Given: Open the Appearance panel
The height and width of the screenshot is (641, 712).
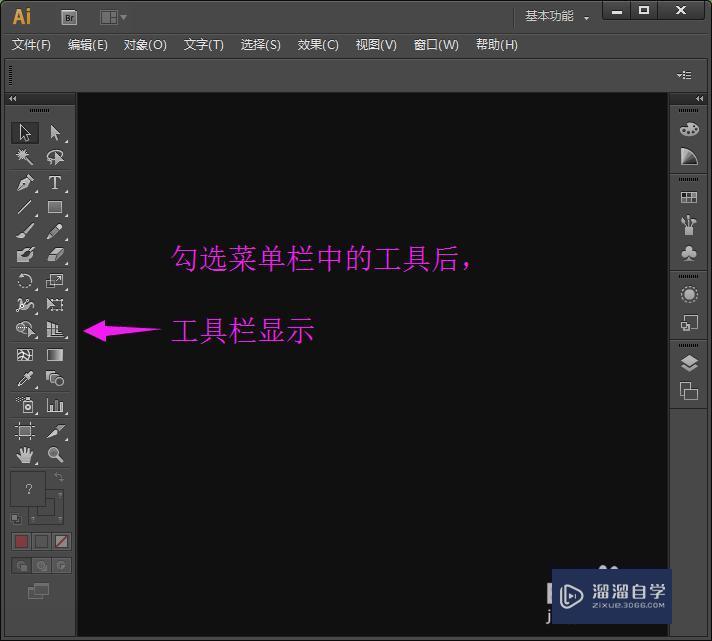Looking at the screenshot, I should [x=689, y=295].
